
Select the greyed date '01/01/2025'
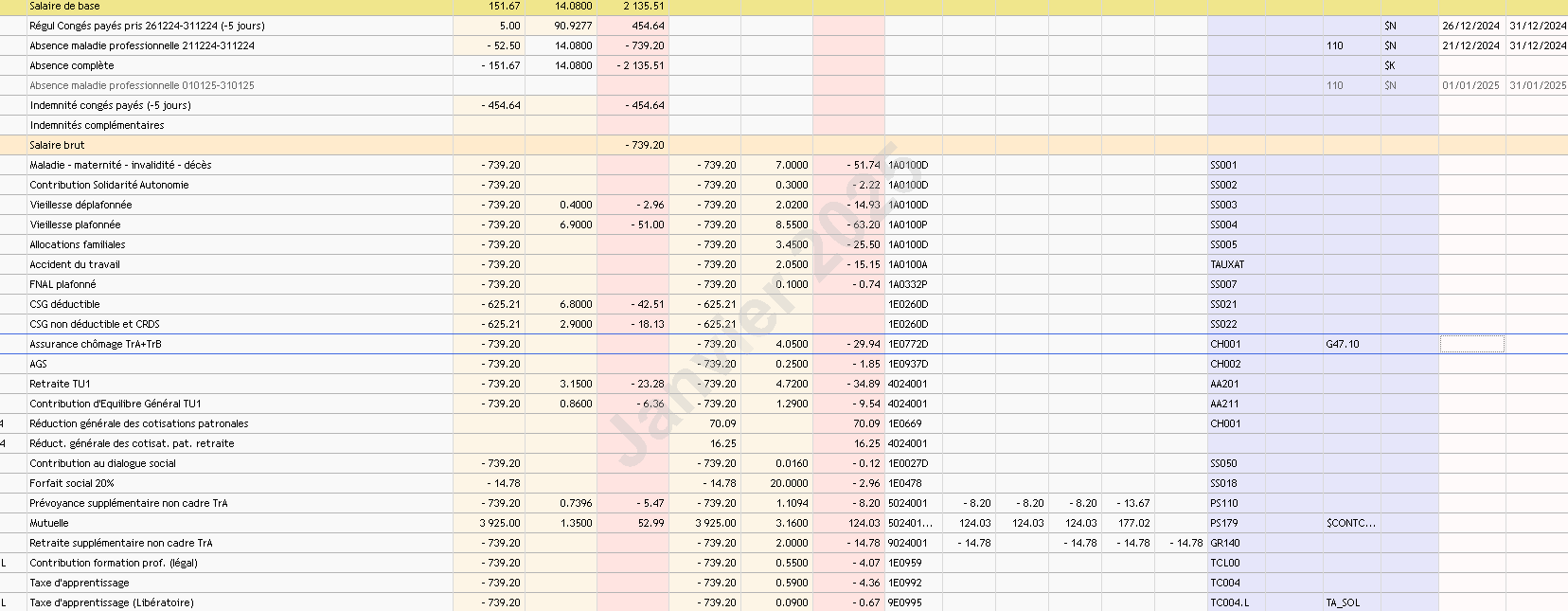click(1471, 85)
